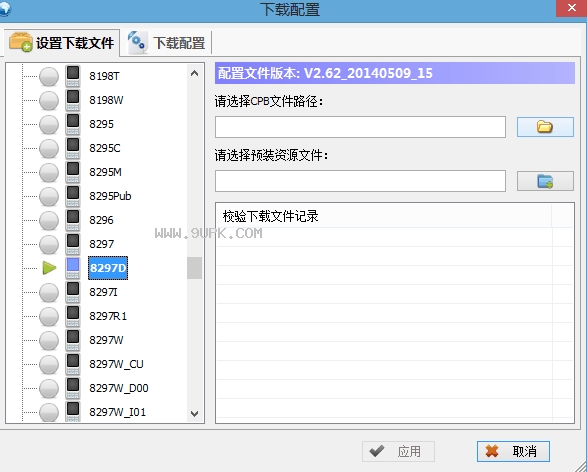
Task: Click the phone icon beside 8296
Action: coord(73,220)
